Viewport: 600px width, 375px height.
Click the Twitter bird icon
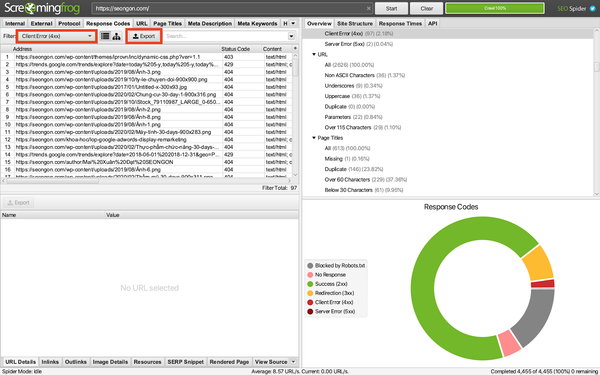(593, 8)
